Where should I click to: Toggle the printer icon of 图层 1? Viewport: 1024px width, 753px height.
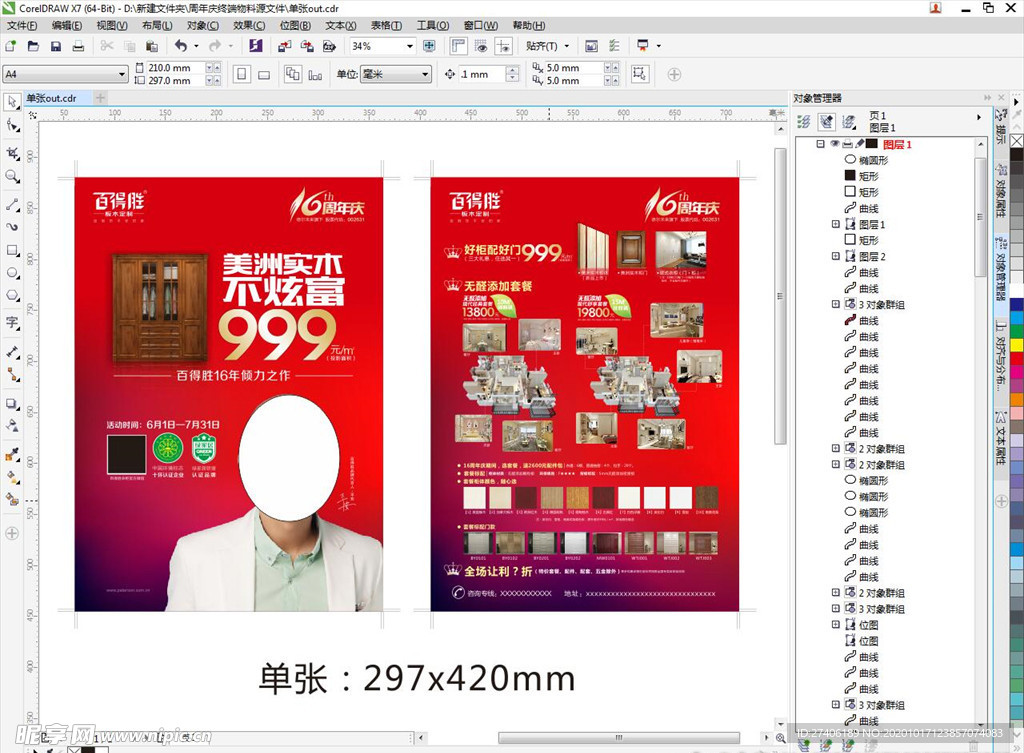pyautogui.click(x=847, y=145)
